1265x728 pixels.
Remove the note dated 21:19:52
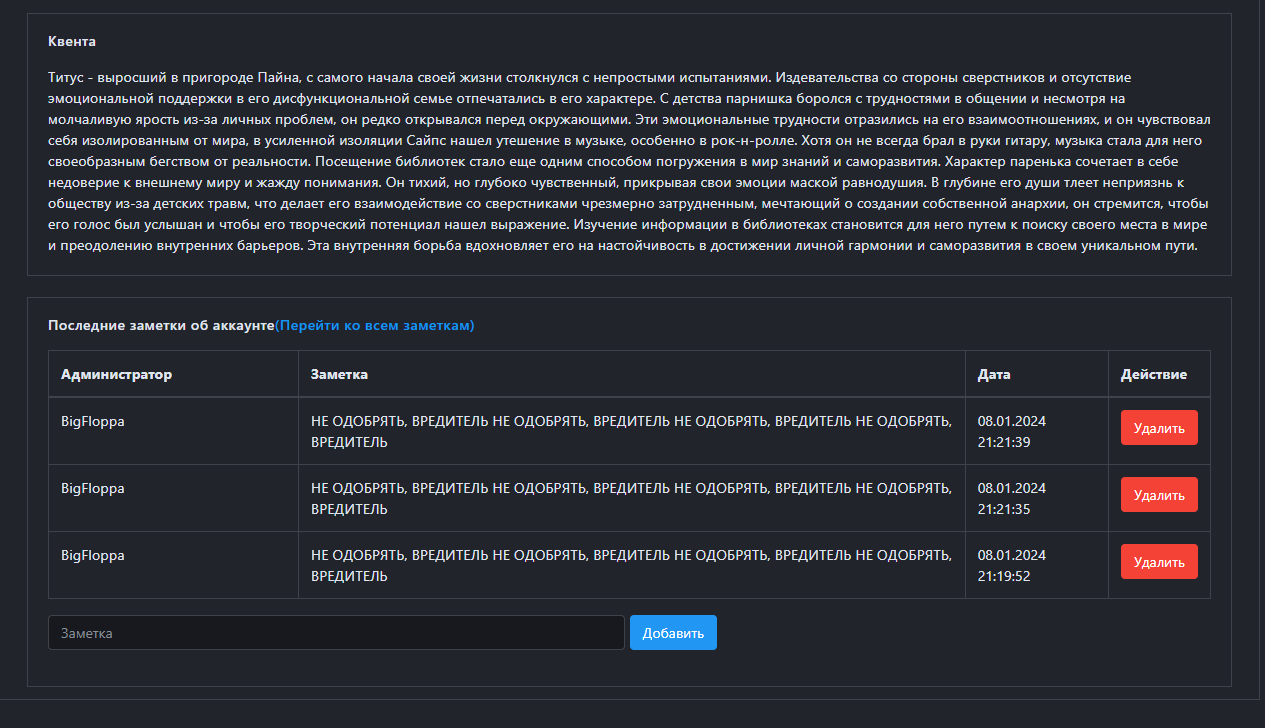click(1158, 562)
